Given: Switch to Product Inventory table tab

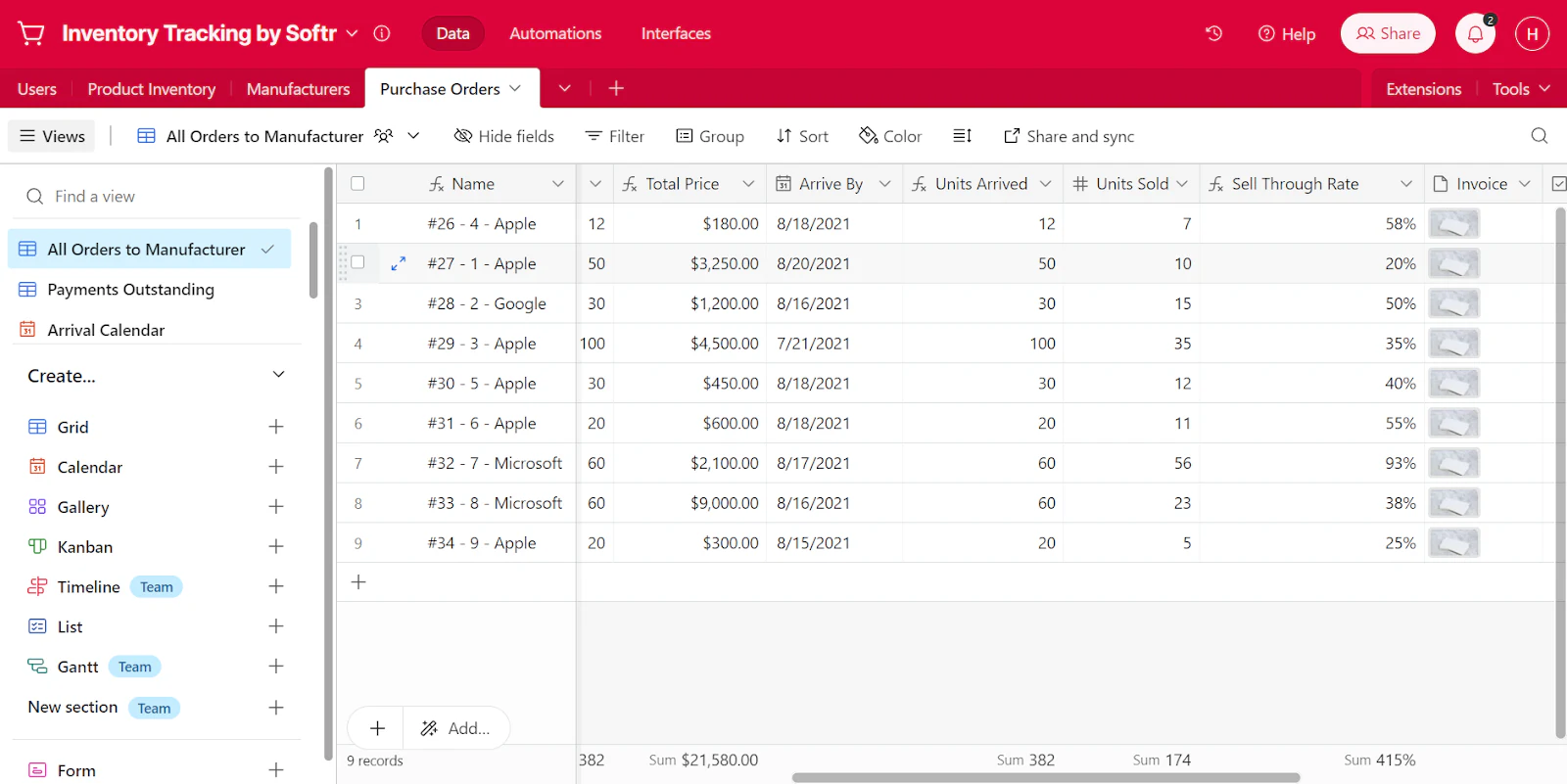Looking at the screenshot, I should coord(152,89).
